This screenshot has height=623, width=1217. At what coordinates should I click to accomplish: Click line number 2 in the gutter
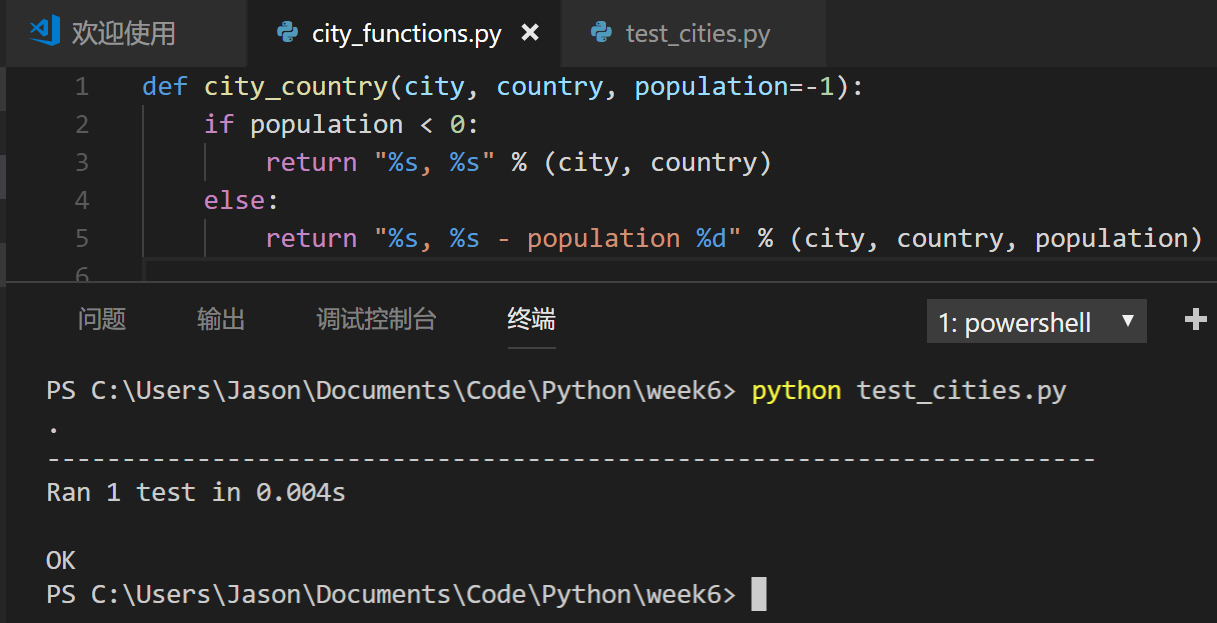(82, 125)
